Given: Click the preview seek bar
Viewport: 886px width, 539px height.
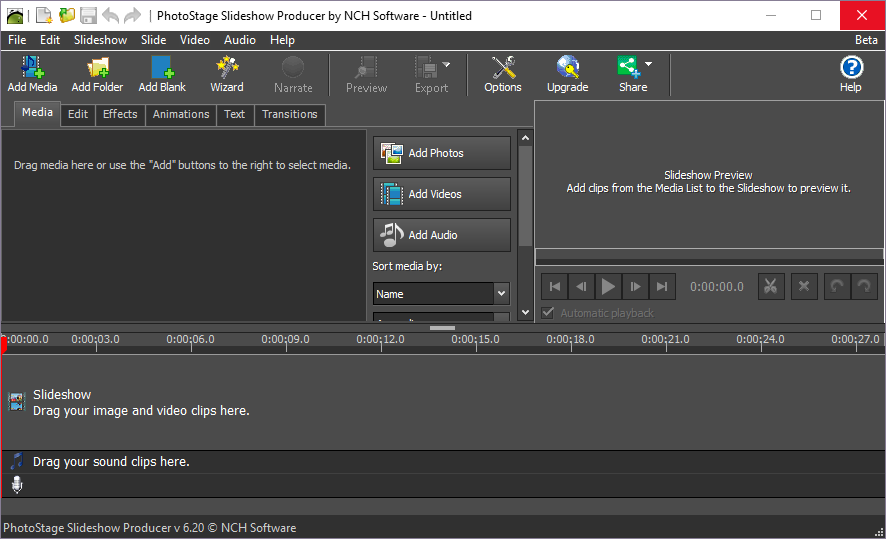Looking at the screenshot, I should 709,257.
